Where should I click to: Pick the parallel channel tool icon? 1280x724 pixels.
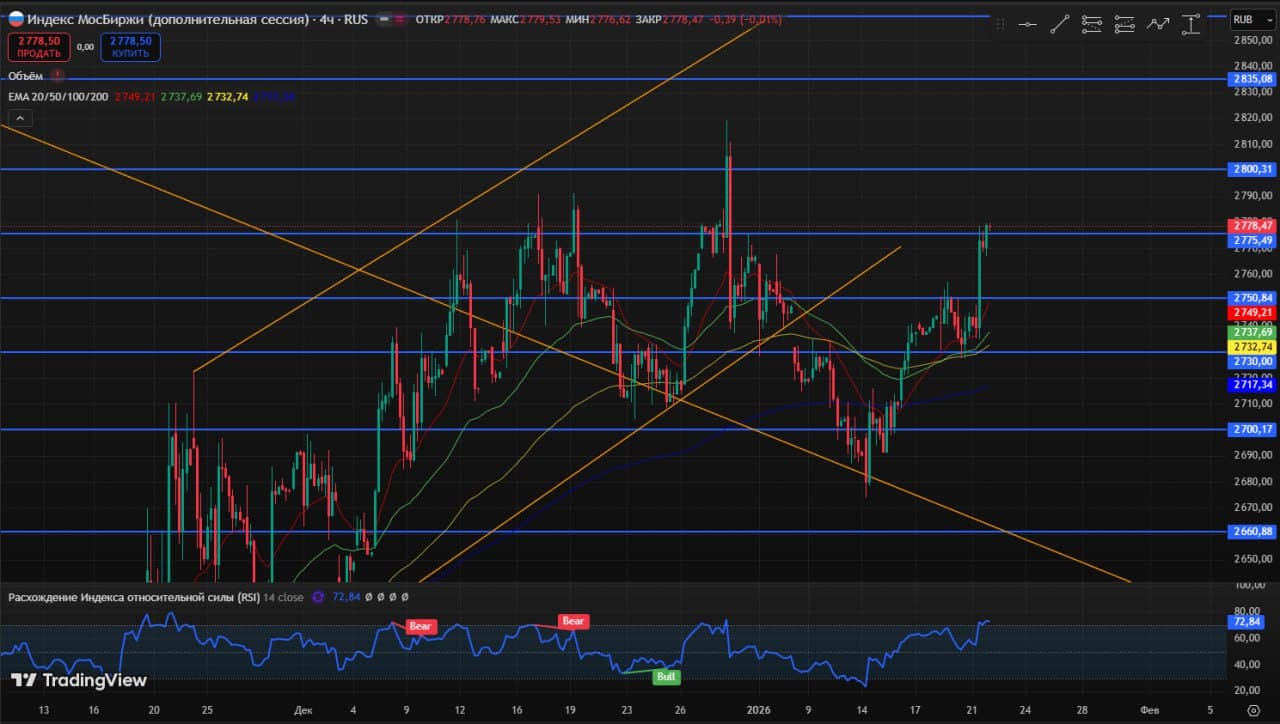(1125, 25)
